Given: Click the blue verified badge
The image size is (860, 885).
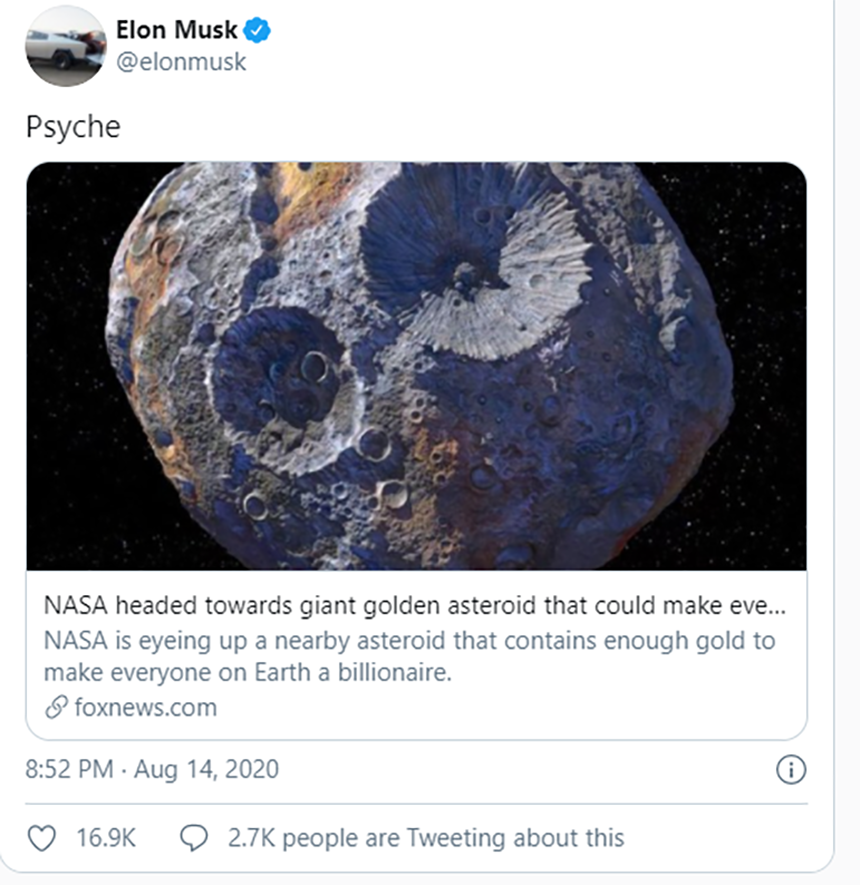Looking at the screenshot, I should click(x=259, y=31).
